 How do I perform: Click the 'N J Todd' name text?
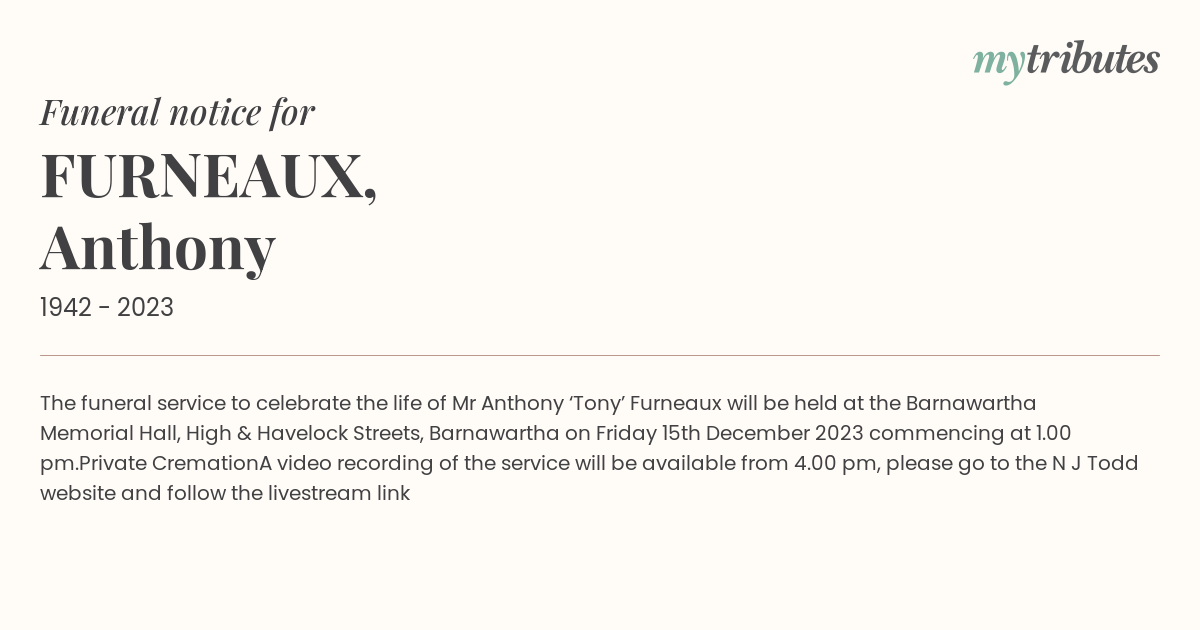pos(1093,464)
